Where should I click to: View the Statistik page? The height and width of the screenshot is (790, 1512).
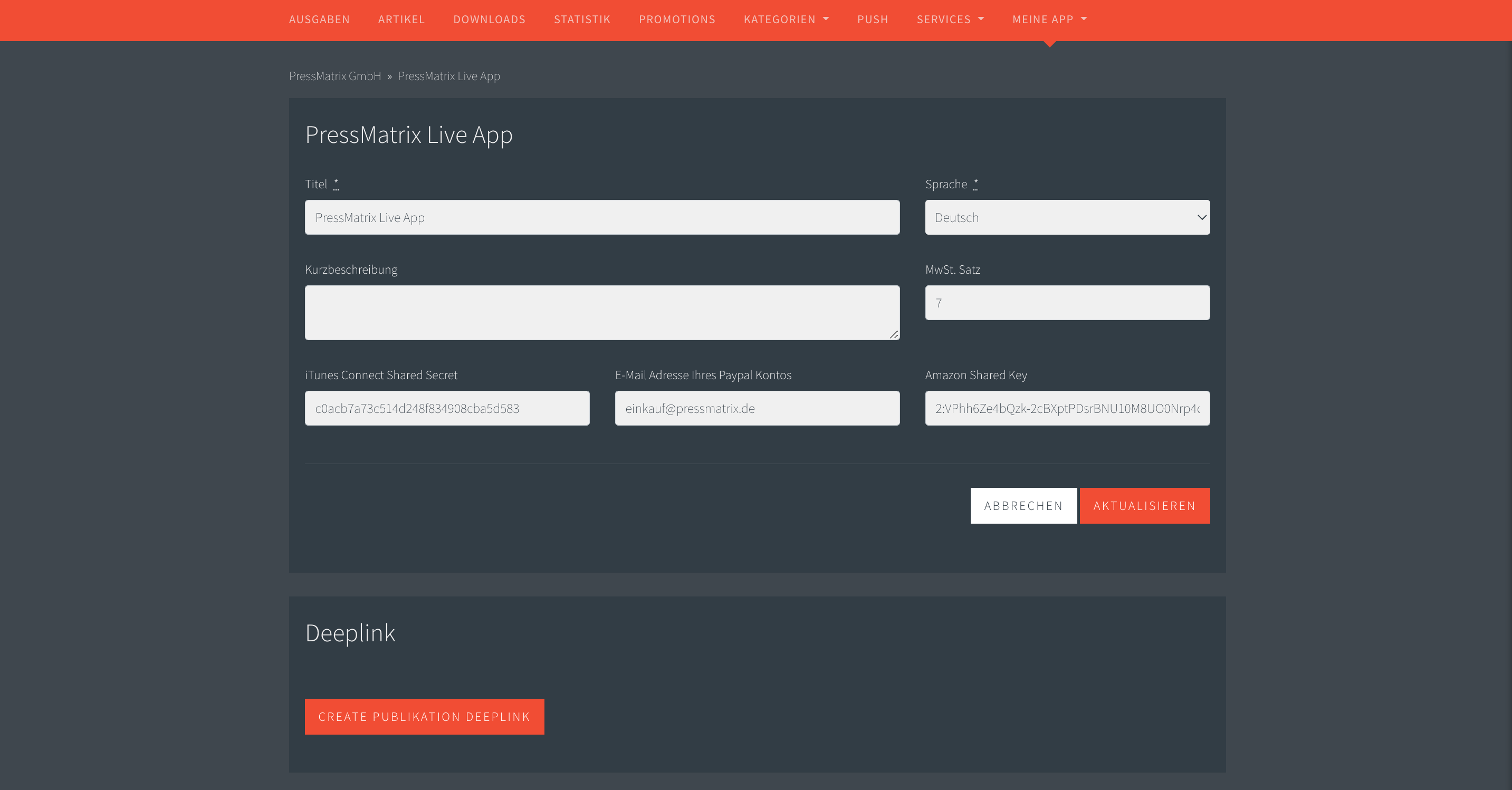tap(582, 20)
